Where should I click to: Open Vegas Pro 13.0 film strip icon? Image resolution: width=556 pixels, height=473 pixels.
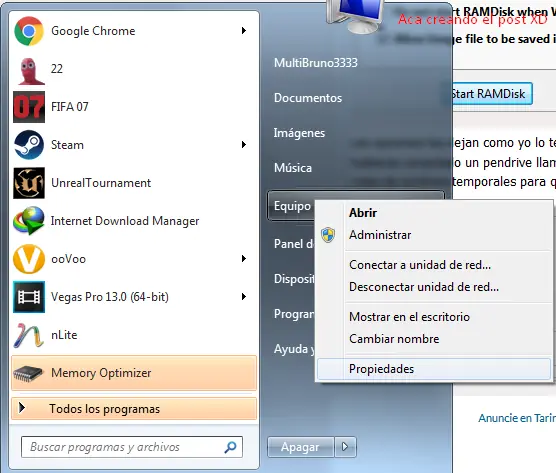click(x=29, y=297)
